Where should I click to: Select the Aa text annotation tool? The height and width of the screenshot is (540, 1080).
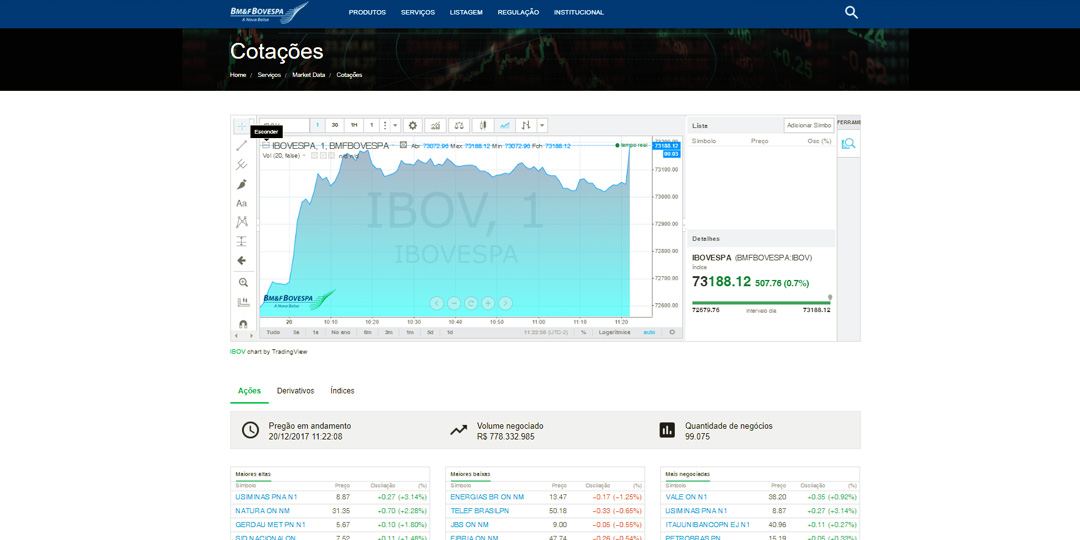click(242, 203)
